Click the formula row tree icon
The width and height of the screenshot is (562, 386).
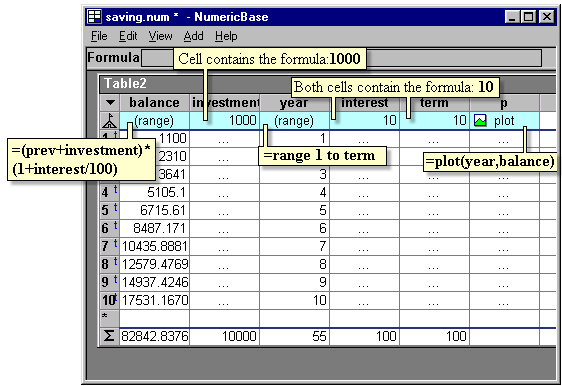109,121
